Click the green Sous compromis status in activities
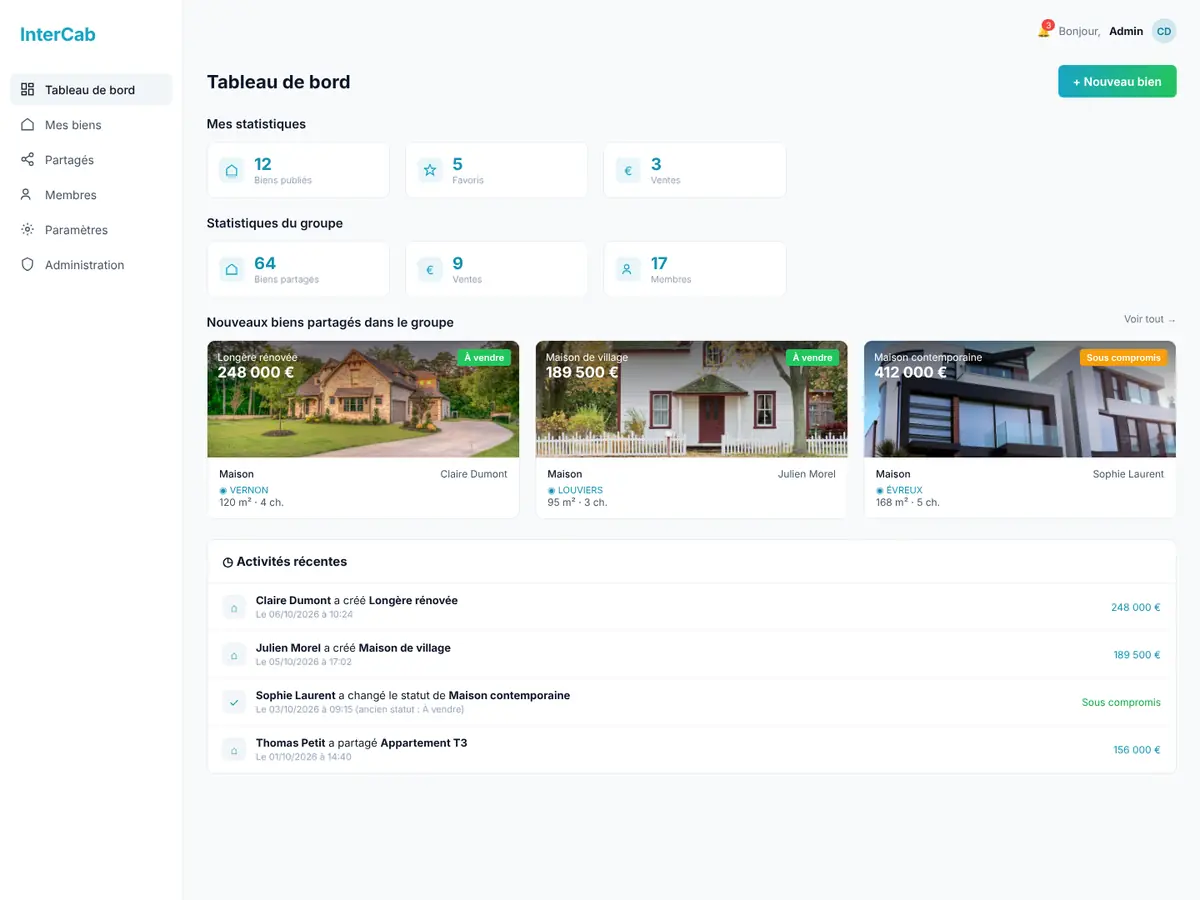The height and width of the screenshot is (900, 1200). [x=1121, y=702]
